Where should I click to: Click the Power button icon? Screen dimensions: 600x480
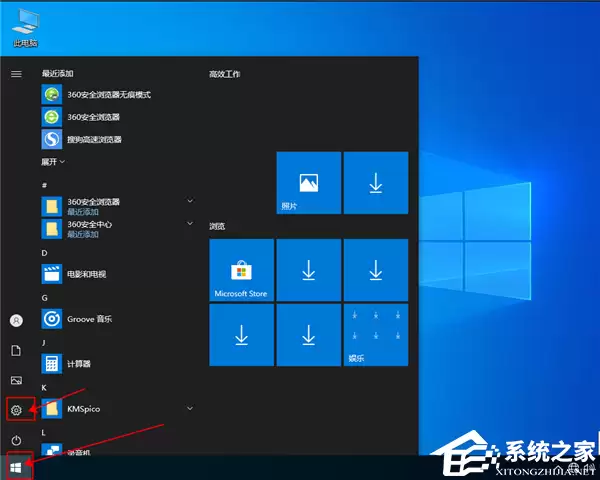tap(16, 440)
